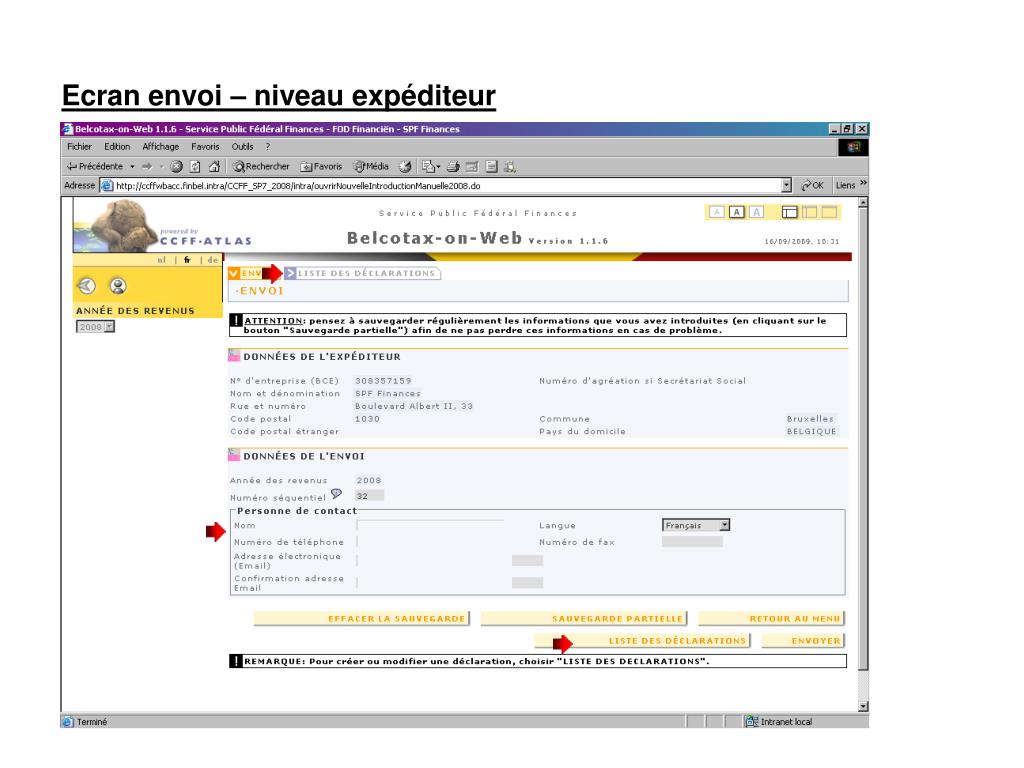This screenshot has width=1024, height=768.
Task: Click the Numéro séquentiel help bubble icon
Action: click(x=336, y=494)
